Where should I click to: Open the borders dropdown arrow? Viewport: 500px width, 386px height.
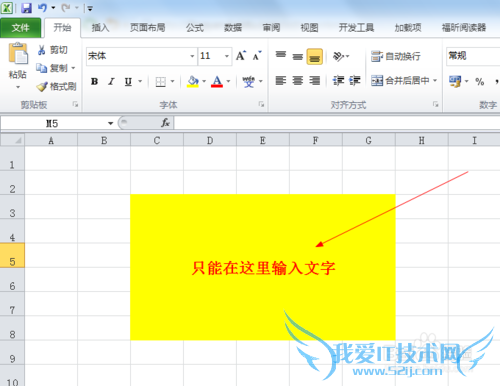(173, 81)
